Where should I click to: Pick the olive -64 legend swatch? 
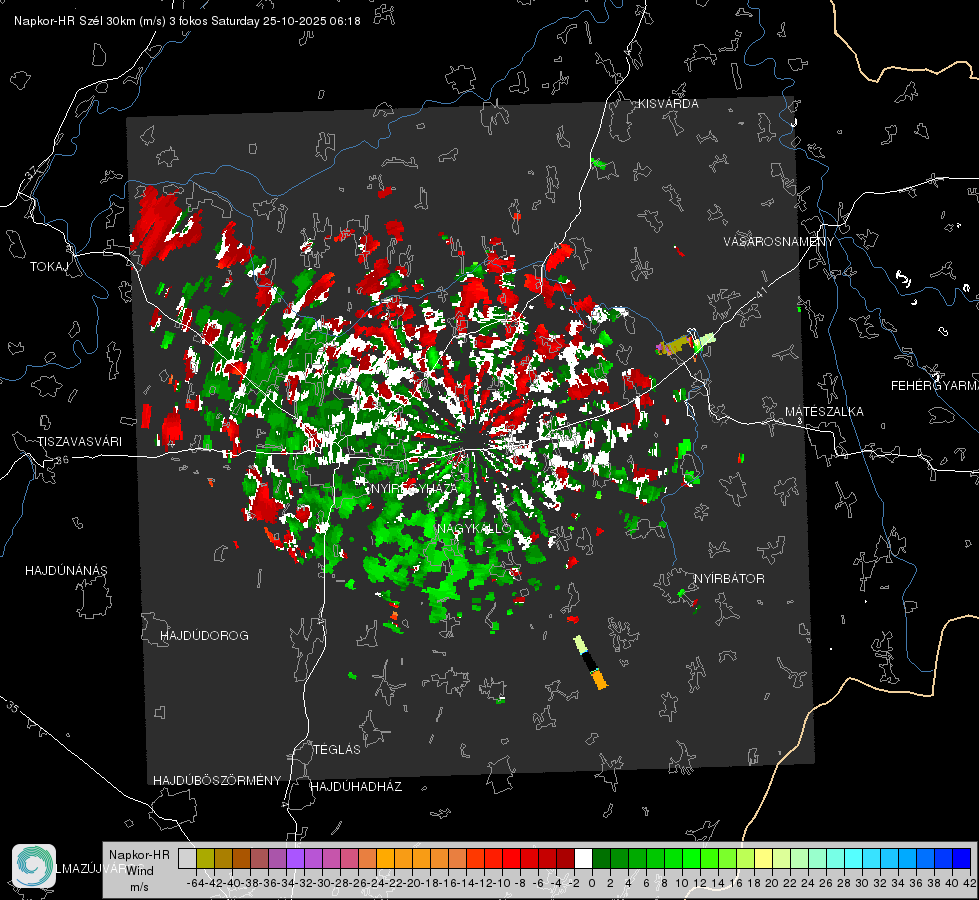point(205,858)
